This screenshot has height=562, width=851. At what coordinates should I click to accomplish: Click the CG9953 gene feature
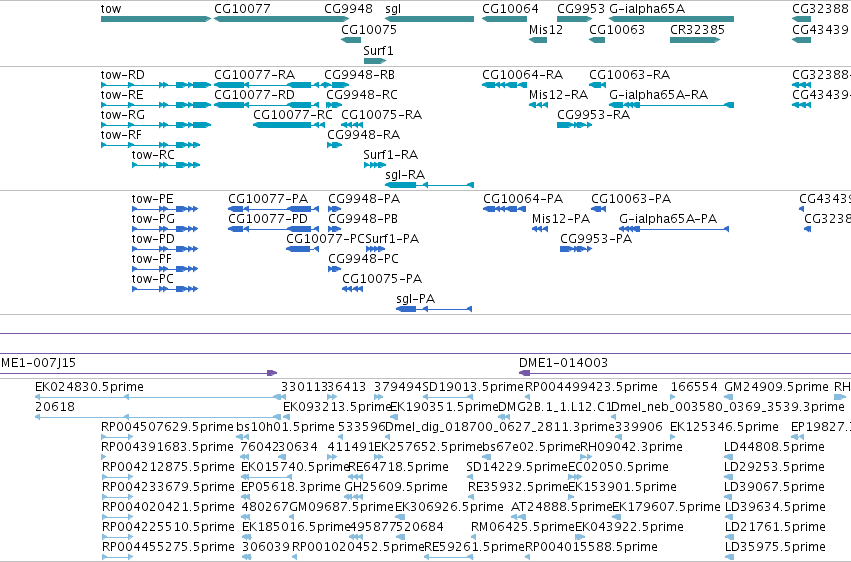tap(574, 19)
